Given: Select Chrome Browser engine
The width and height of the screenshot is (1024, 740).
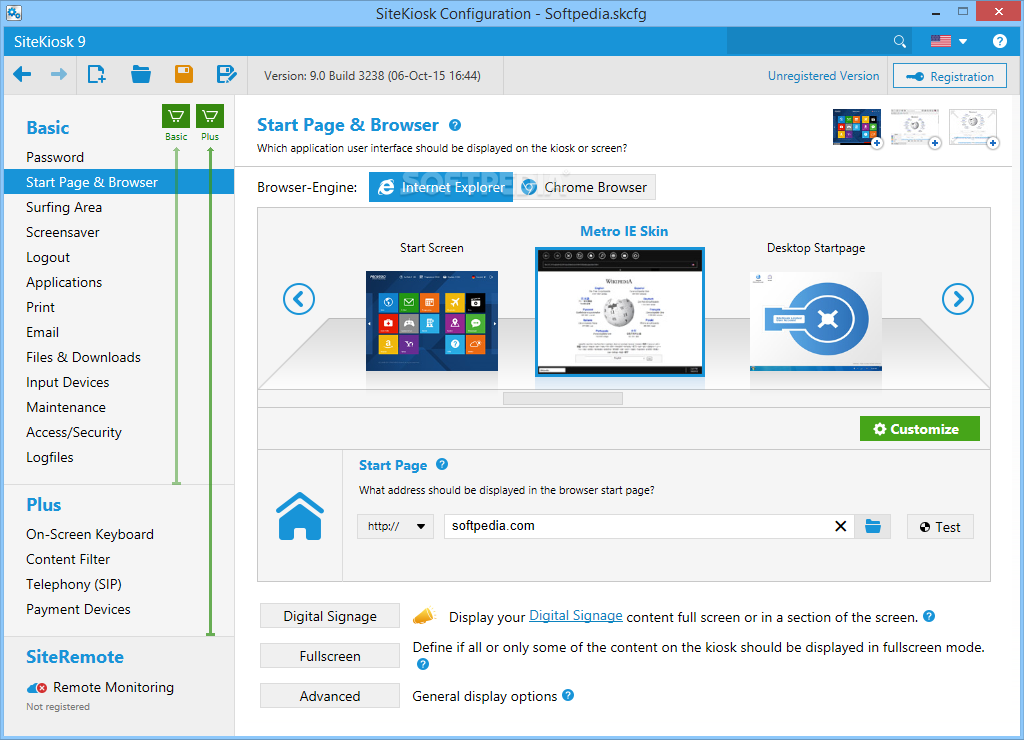Looking at the screenshot, I should (584, 187).
